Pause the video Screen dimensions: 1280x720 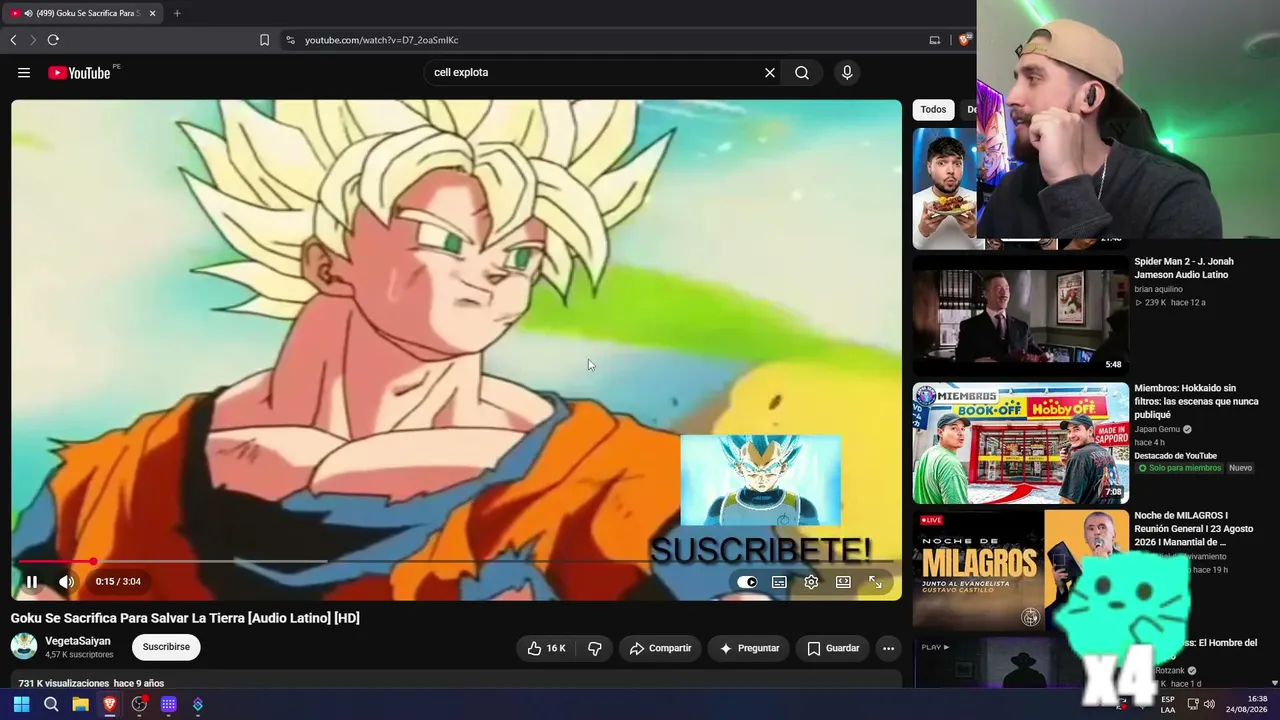32,582
